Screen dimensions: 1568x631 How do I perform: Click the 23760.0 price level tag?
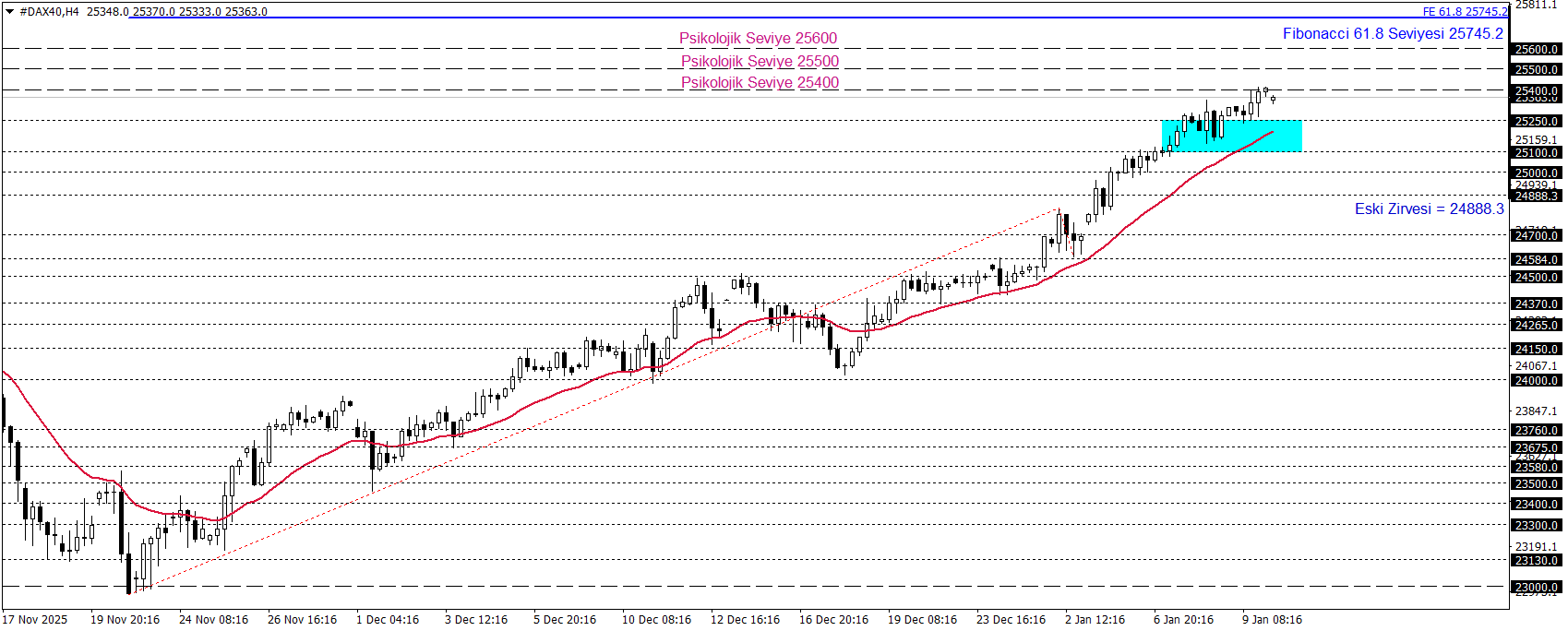click(x=1537, y=431)
